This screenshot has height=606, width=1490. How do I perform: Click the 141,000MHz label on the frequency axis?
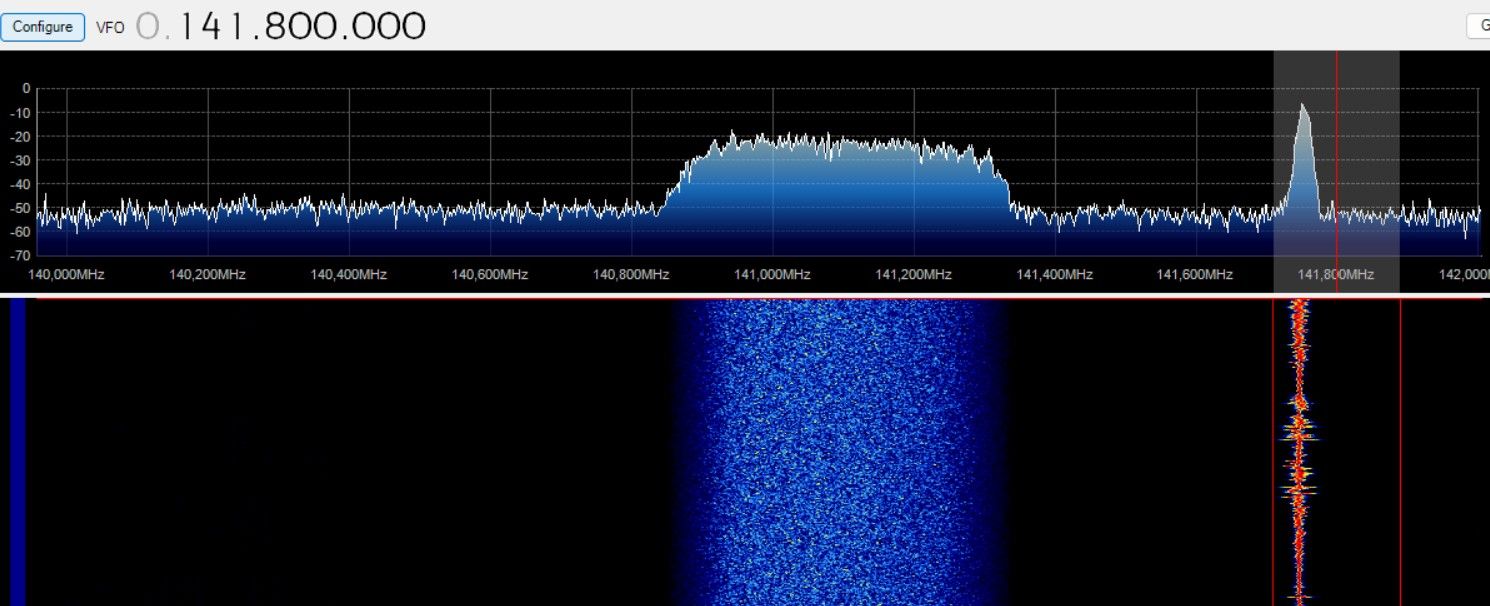772,275
